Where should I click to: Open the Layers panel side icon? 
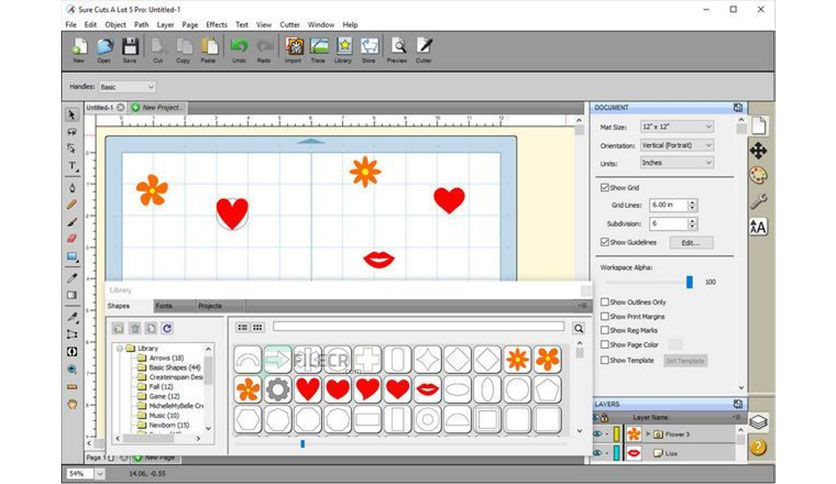point(758,422)
